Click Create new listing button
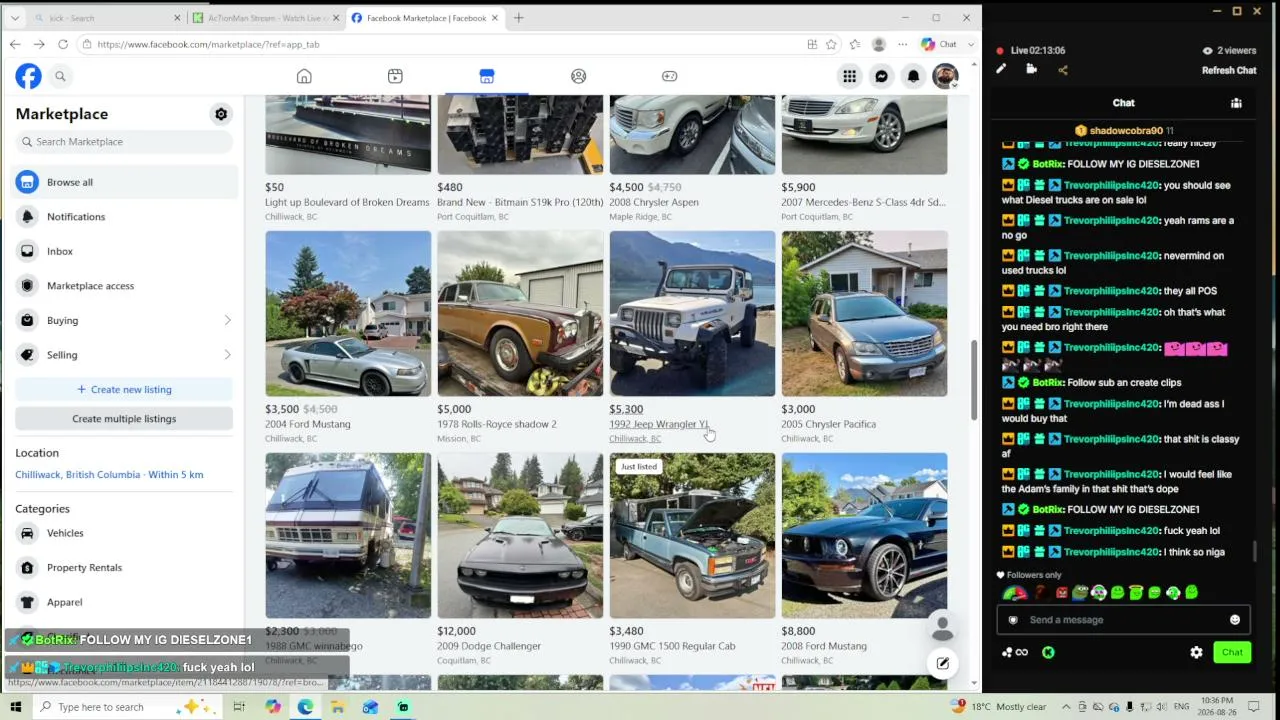 pyautogui.click(x=124, y=390)
